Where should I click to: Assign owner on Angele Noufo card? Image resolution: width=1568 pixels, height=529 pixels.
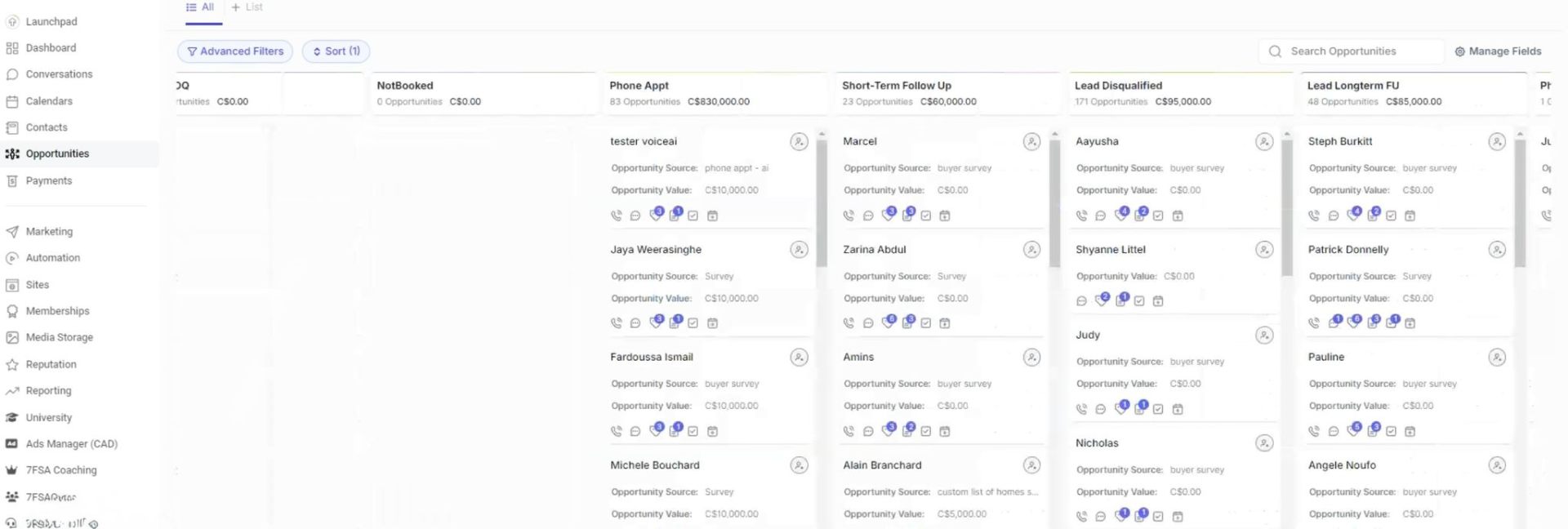[x=1496, y=465]
